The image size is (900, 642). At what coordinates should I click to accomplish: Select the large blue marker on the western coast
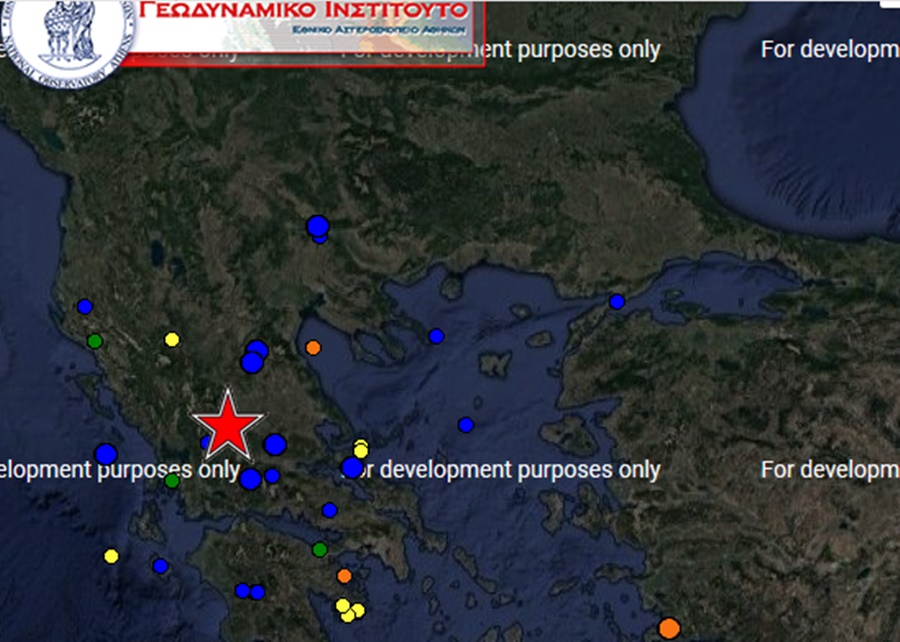106,454
